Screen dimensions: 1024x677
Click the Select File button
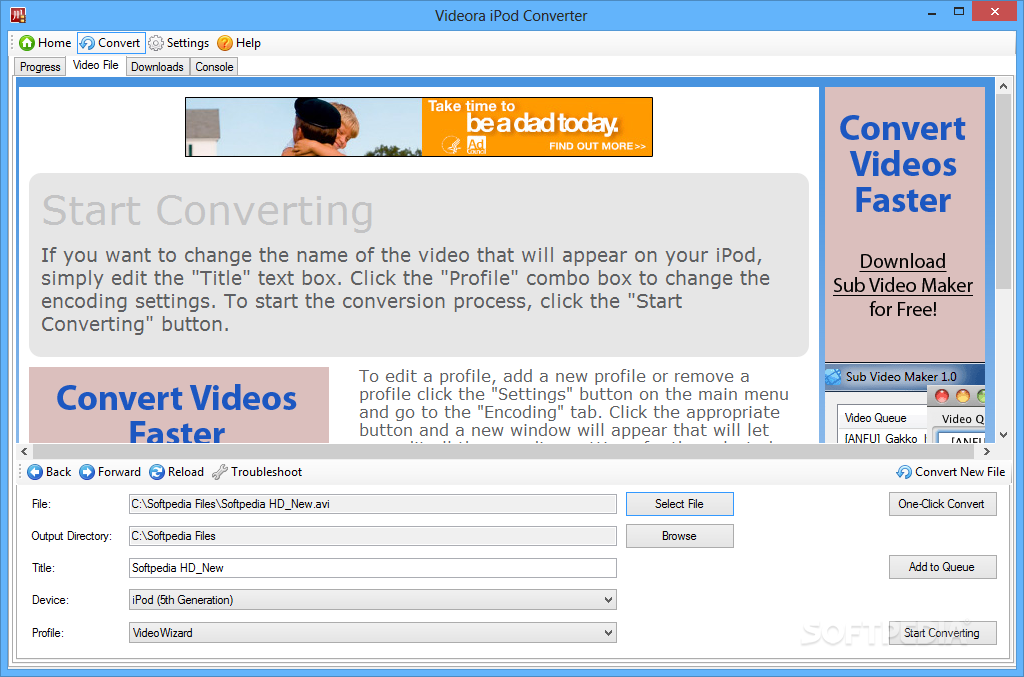[x=679, y=504]
